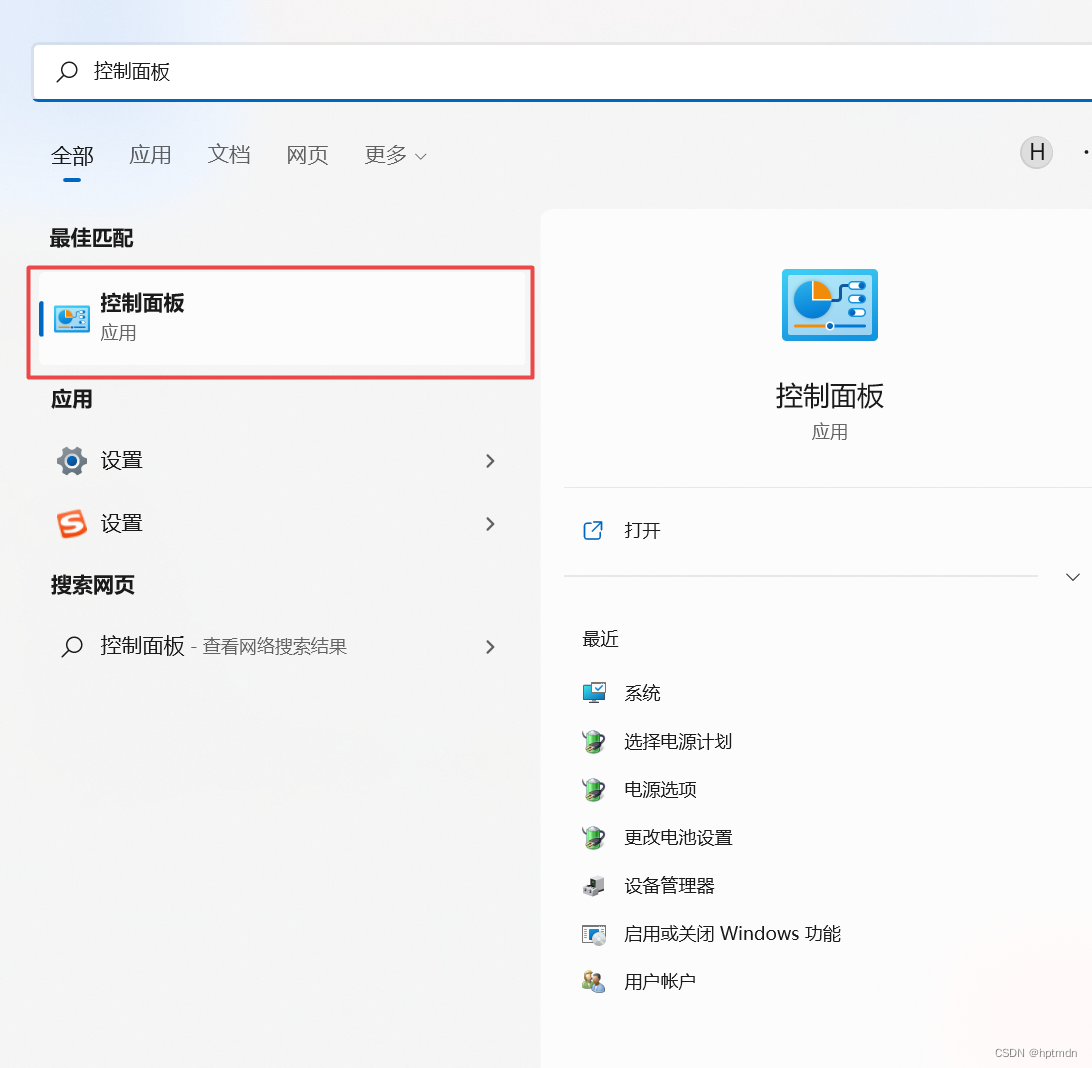1092x1068 pixels.
Task: Click the 电源选项 battery icon
Action: [594, 790]
